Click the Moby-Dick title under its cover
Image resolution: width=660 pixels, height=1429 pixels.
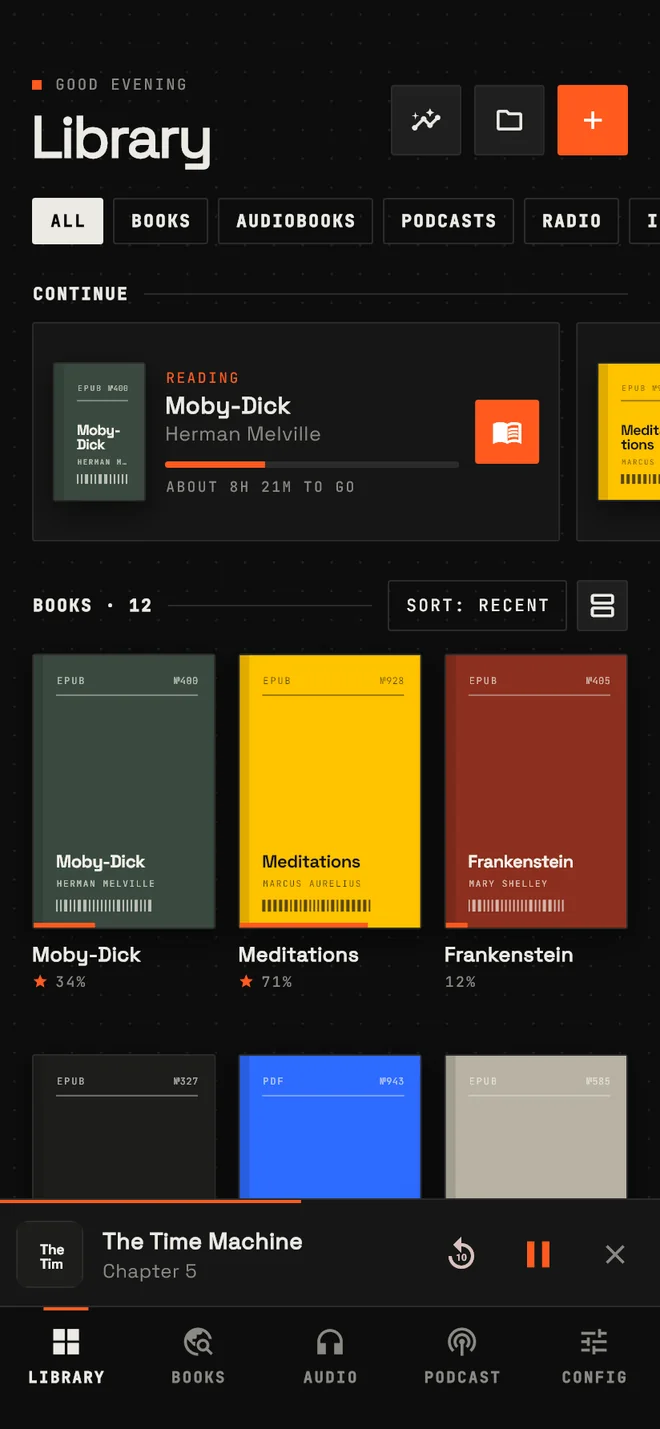pos(87,955)
